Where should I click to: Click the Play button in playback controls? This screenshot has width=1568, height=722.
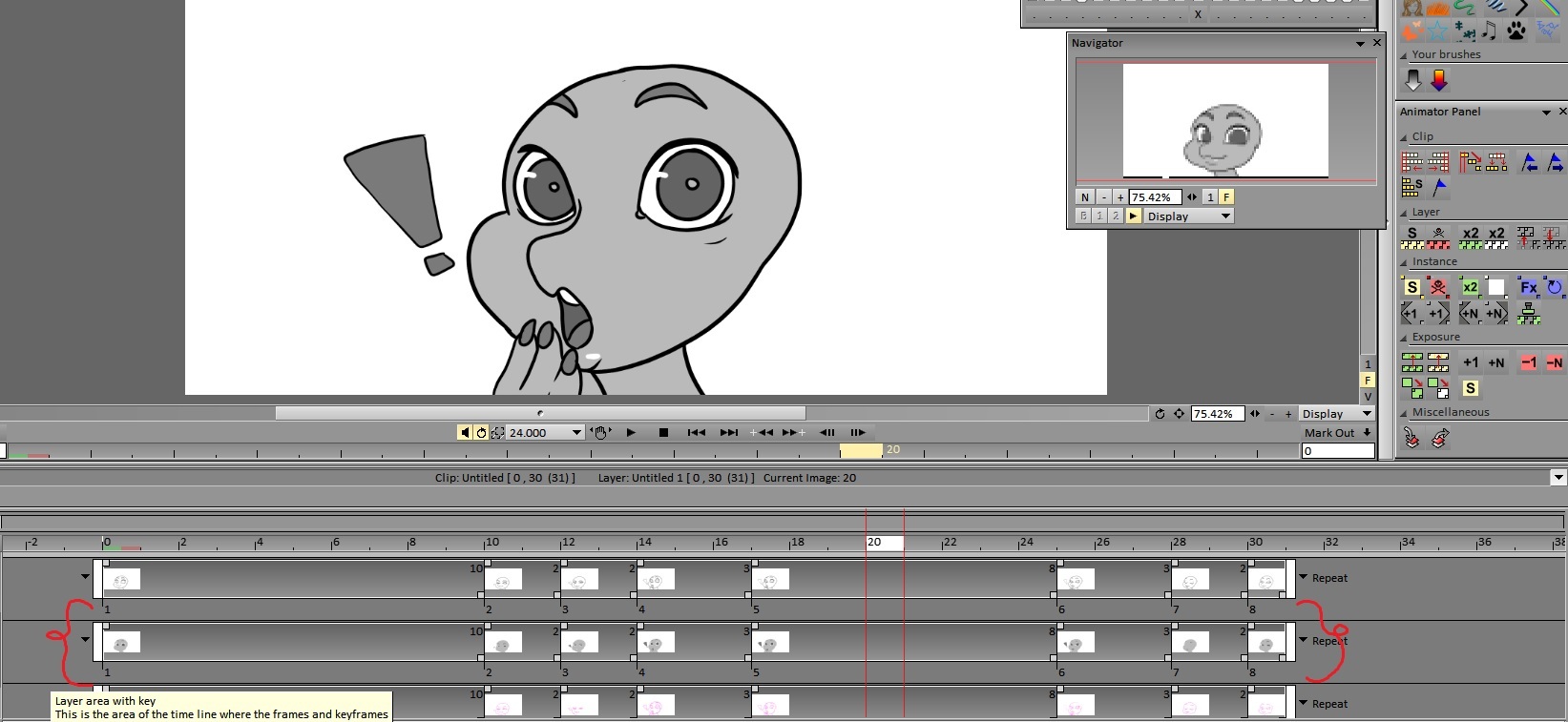631,432
